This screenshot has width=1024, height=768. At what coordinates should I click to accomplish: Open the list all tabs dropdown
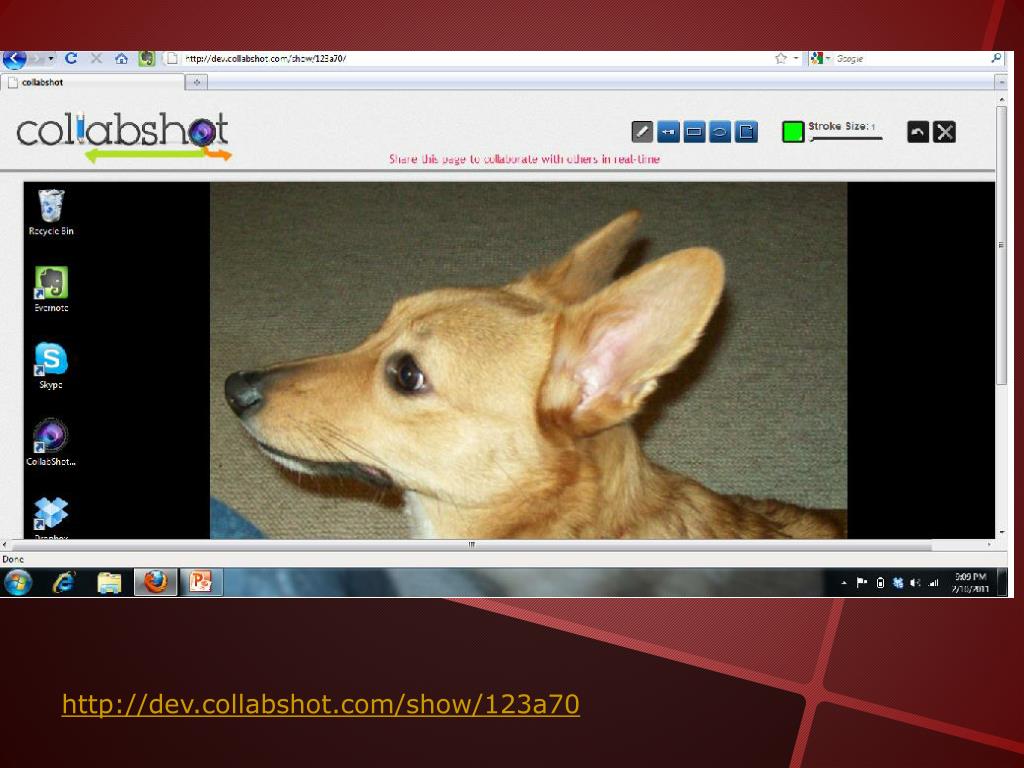point(1001,82)
